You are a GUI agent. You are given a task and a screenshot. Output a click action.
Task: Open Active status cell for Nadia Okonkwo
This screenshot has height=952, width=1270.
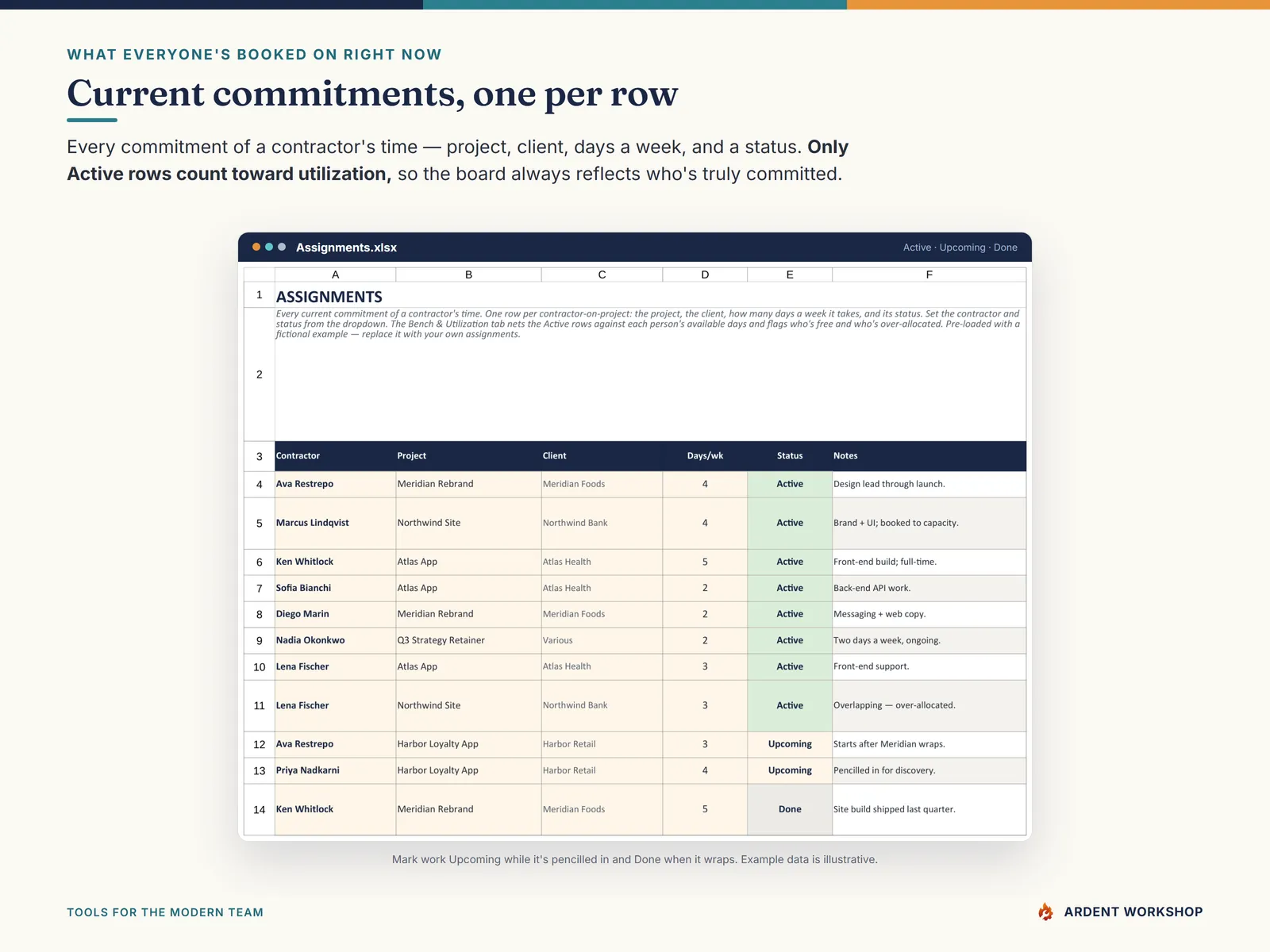[790, 640]
